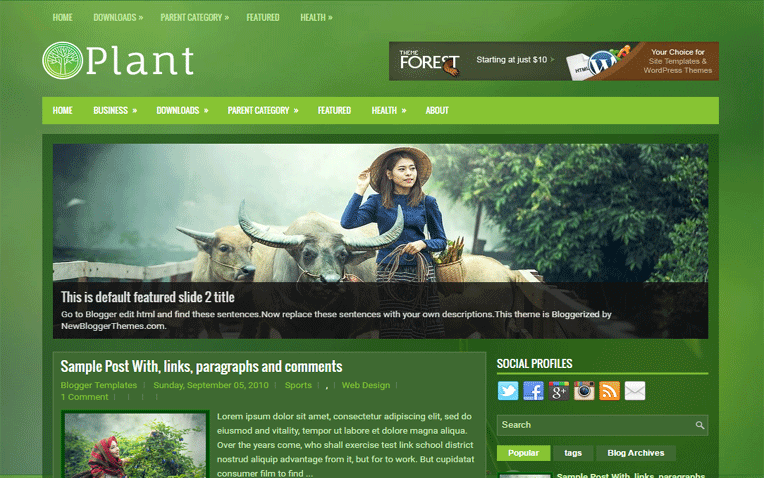
Task: Click the search magnifier icon
Action: (699, 425)
